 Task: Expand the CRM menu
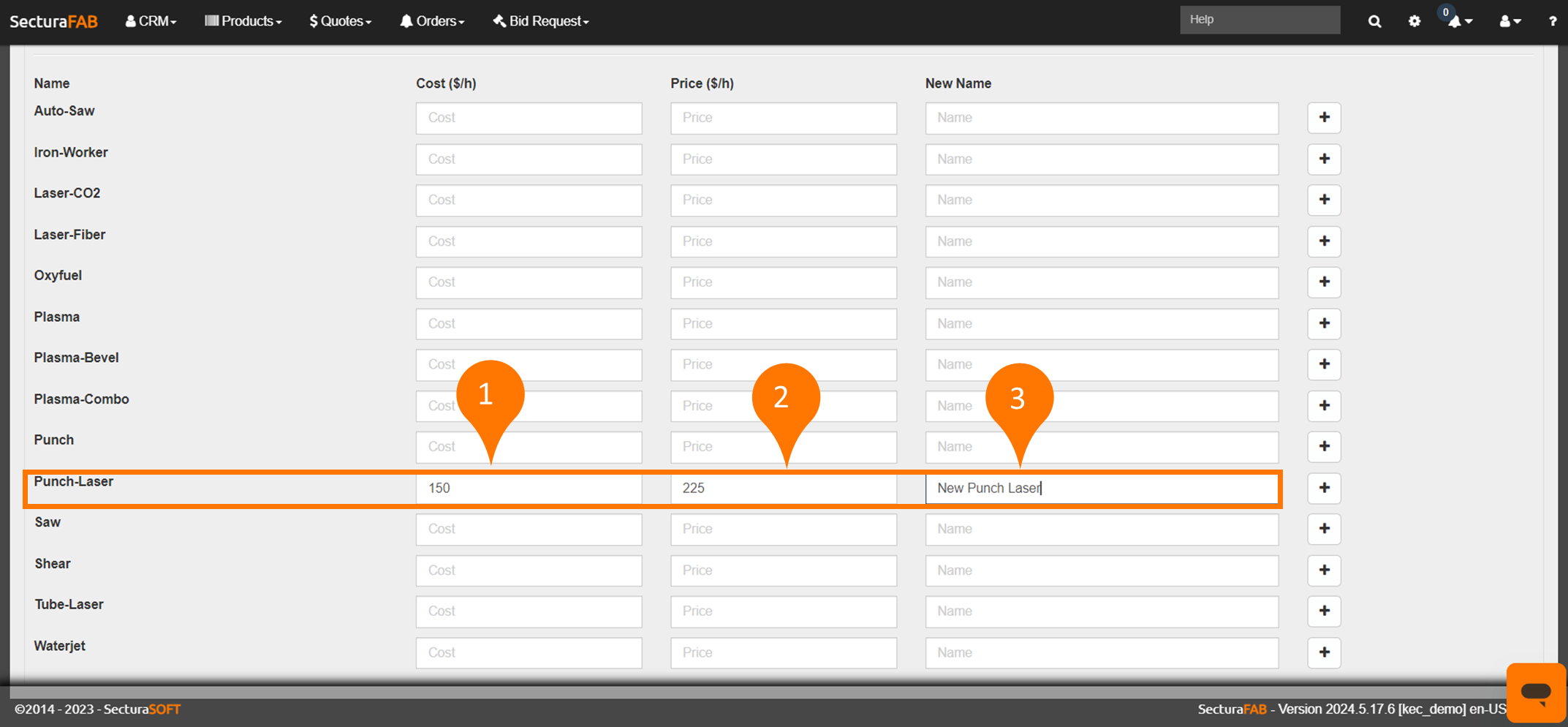click(151, 21)
